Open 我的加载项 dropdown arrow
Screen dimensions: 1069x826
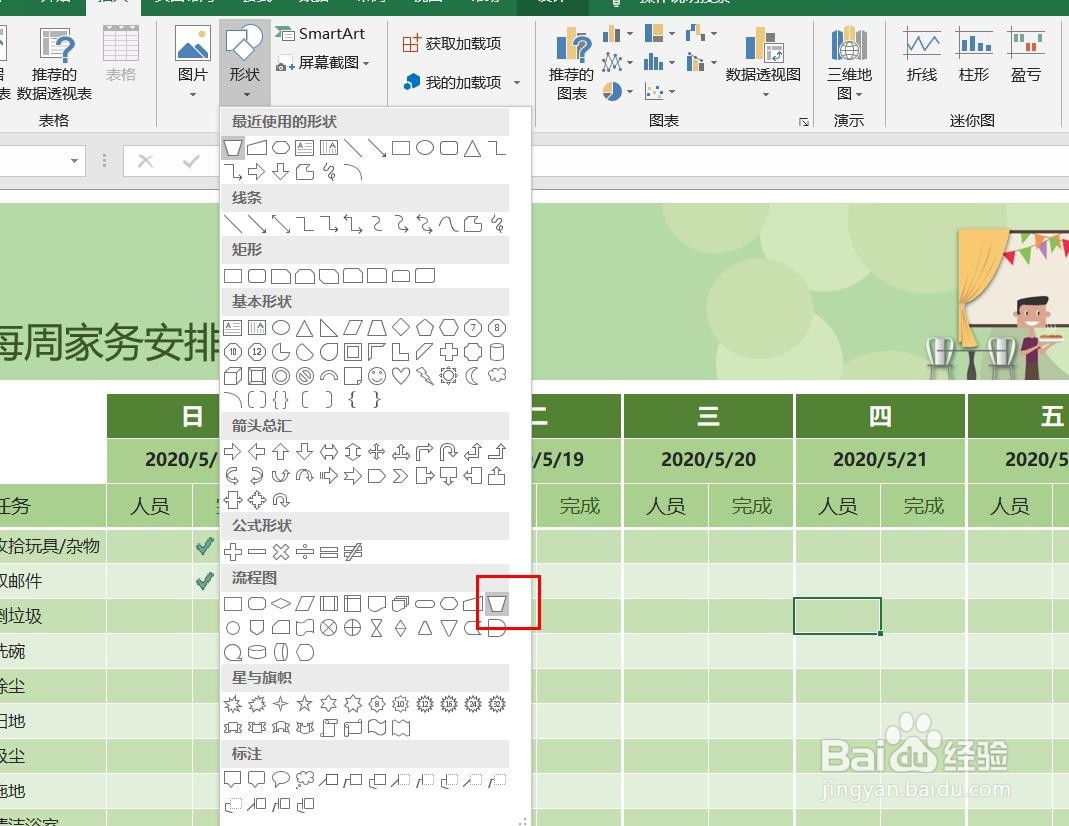tap(517, 82)
